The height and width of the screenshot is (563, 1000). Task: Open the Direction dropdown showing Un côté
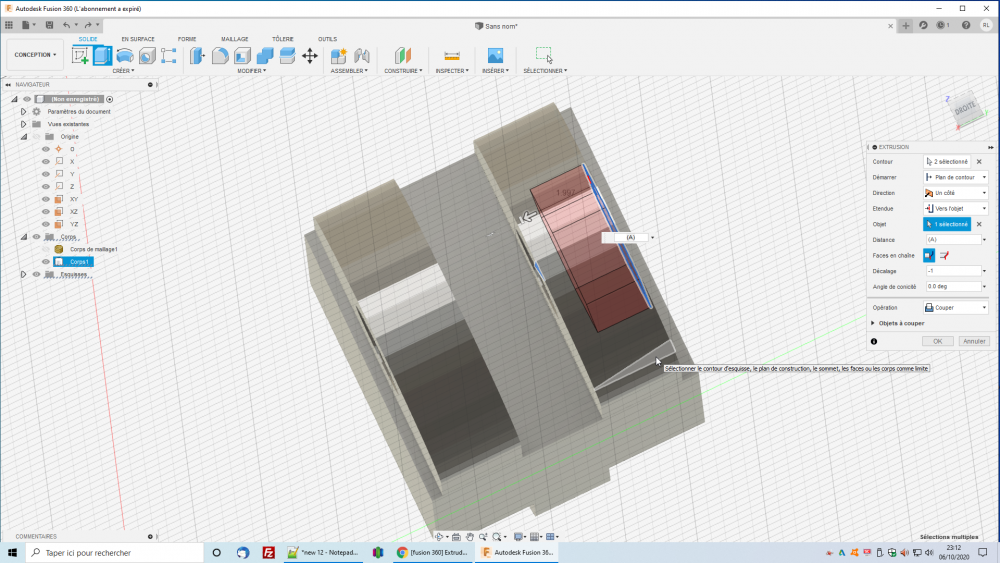pyautogui.click(x=956, y=193)
